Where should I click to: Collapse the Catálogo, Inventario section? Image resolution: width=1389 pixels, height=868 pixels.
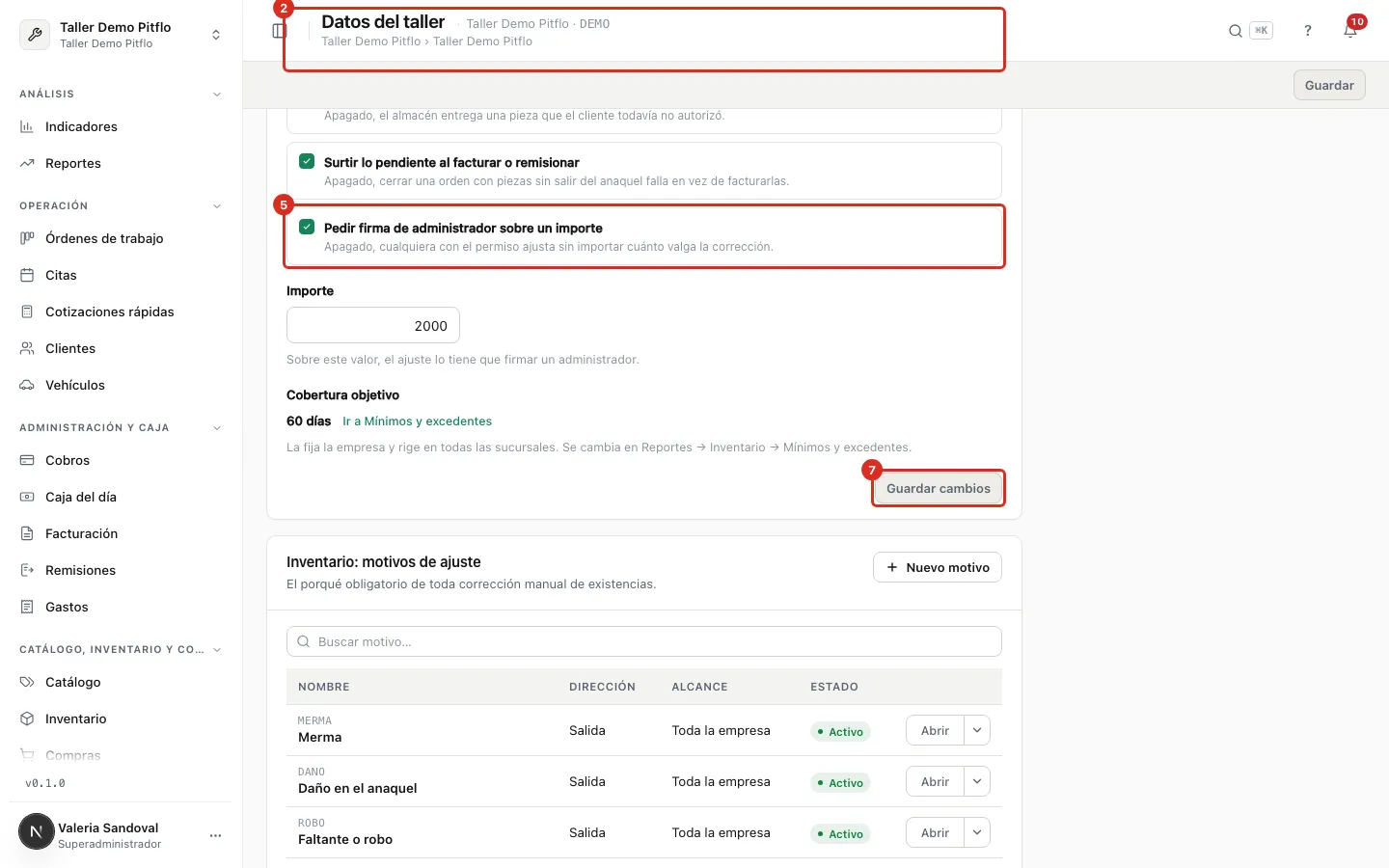pos(217,650)
